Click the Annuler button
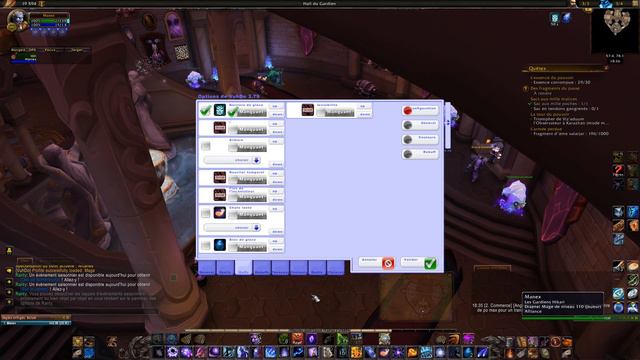The width and height of the screenshot is (640, 360). (376, 263)
